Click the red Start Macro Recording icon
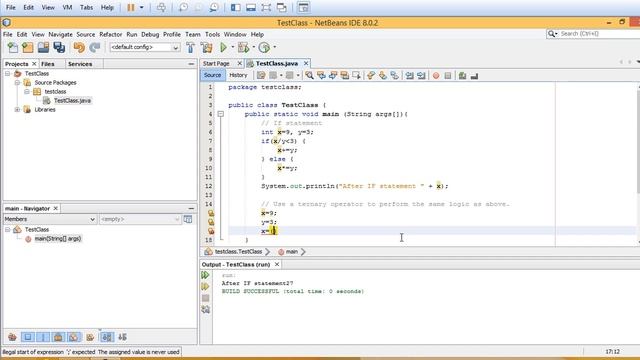The image size is (640, 360). pos(436,76)
